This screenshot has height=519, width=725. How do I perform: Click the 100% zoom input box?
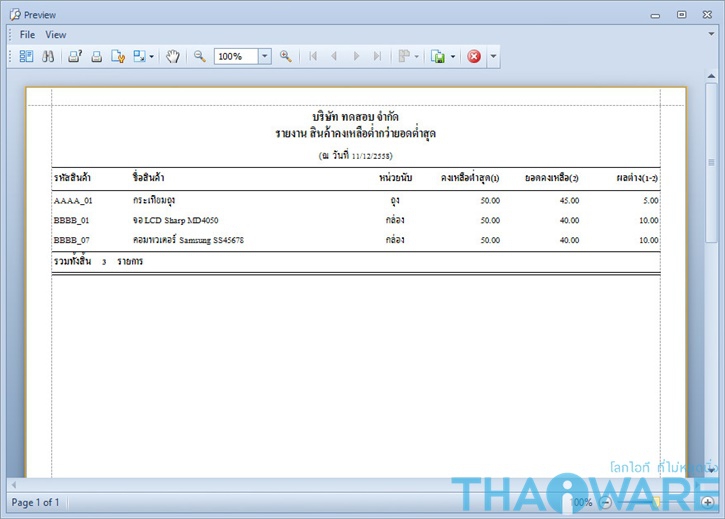[236, 56]
